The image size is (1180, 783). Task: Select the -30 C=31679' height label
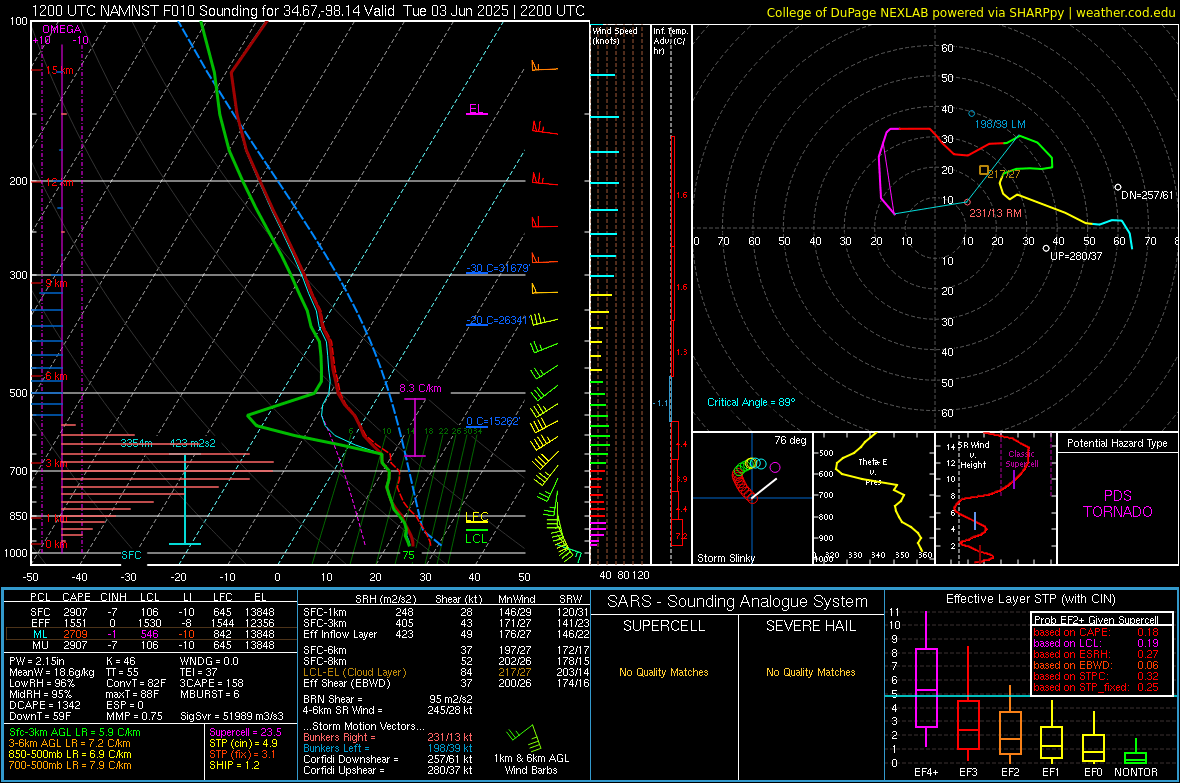pos(497,268)
